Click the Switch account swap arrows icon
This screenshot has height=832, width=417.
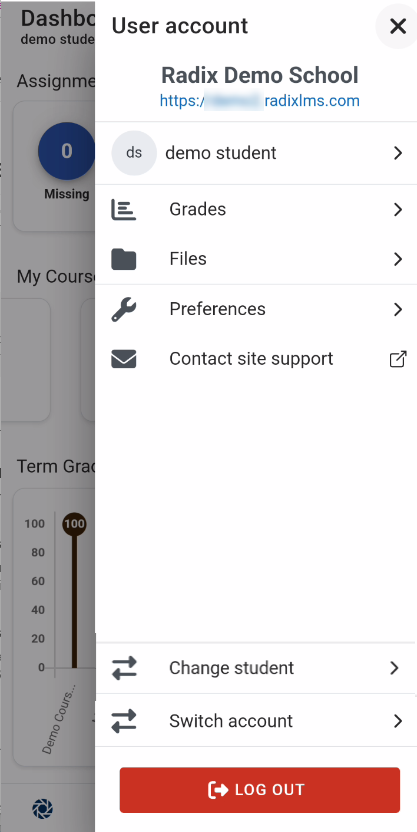click(x=124, y=721)
